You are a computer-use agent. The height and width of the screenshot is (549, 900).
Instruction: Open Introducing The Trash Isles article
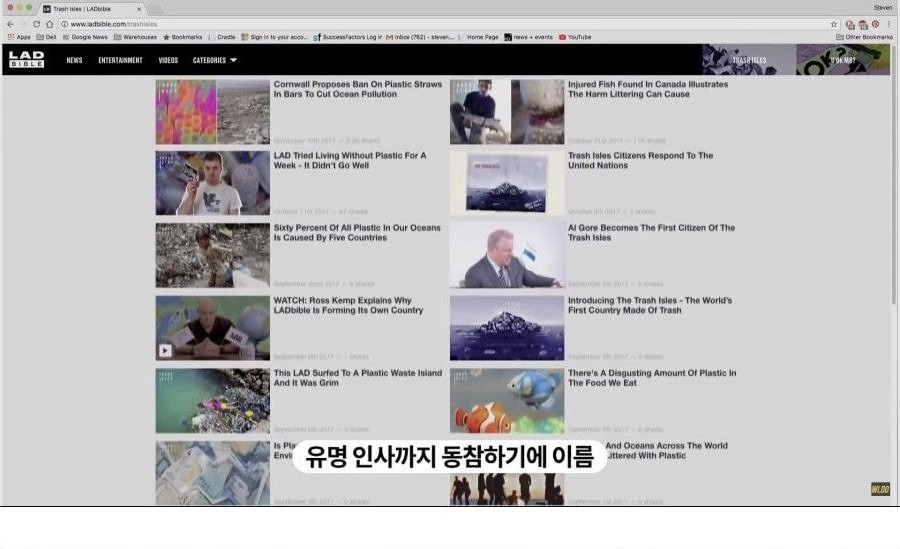[x=650, y=305]
